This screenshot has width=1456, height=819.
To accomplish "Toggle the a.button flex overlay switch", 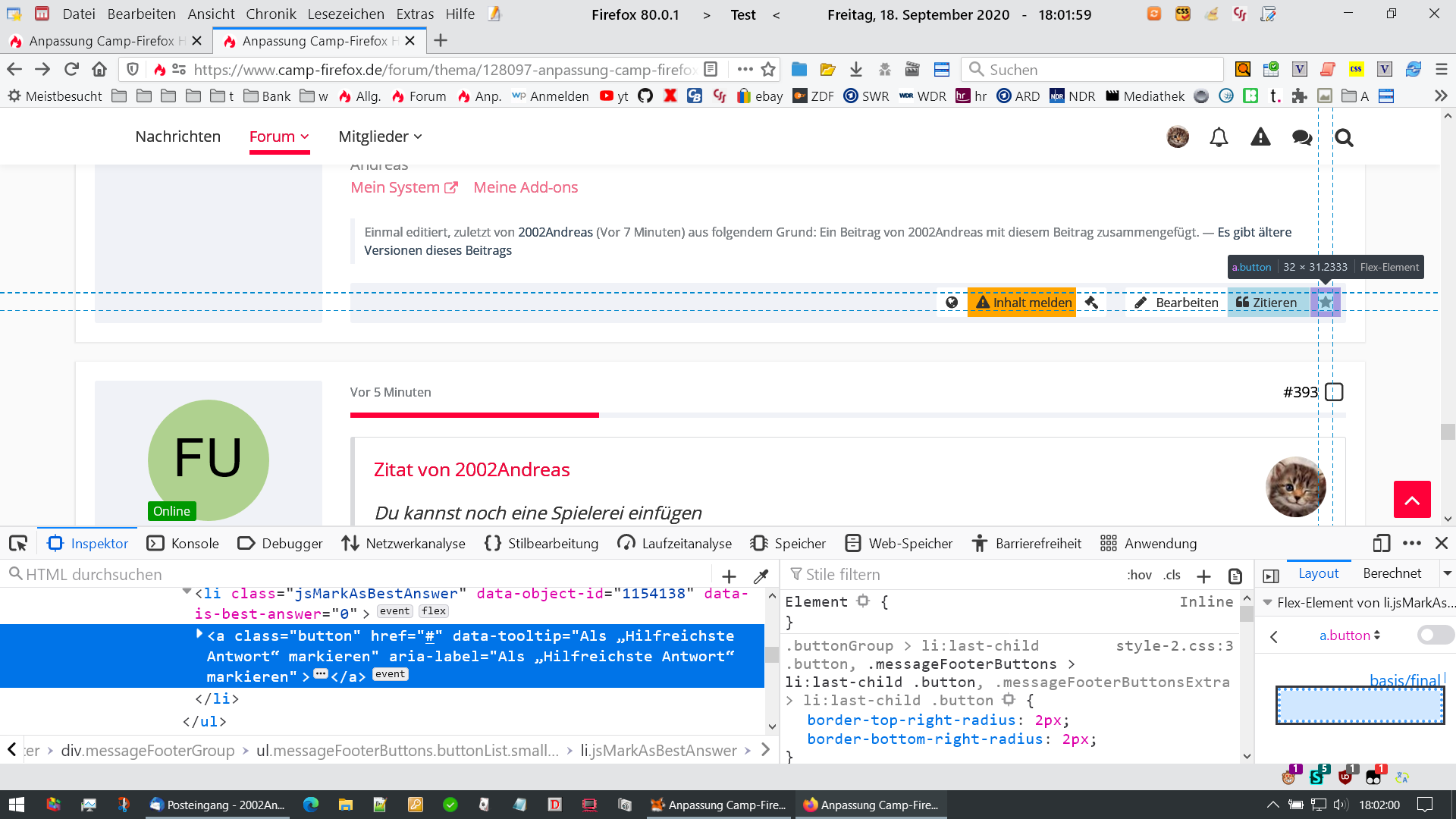I will coord(1434,635).
